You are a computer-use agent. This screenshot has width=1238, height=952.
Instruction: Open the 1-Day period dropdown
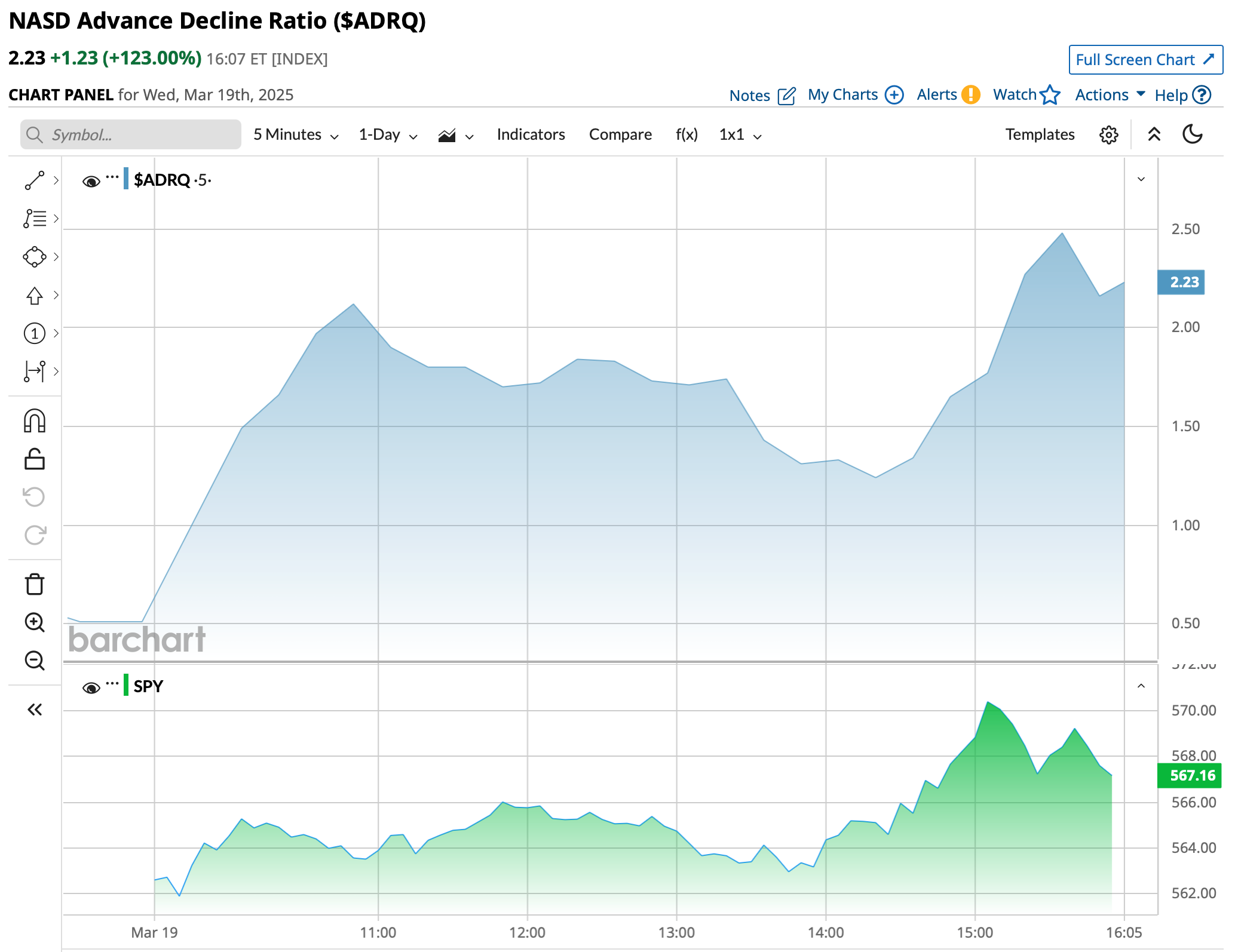click(x=388, y=135)
